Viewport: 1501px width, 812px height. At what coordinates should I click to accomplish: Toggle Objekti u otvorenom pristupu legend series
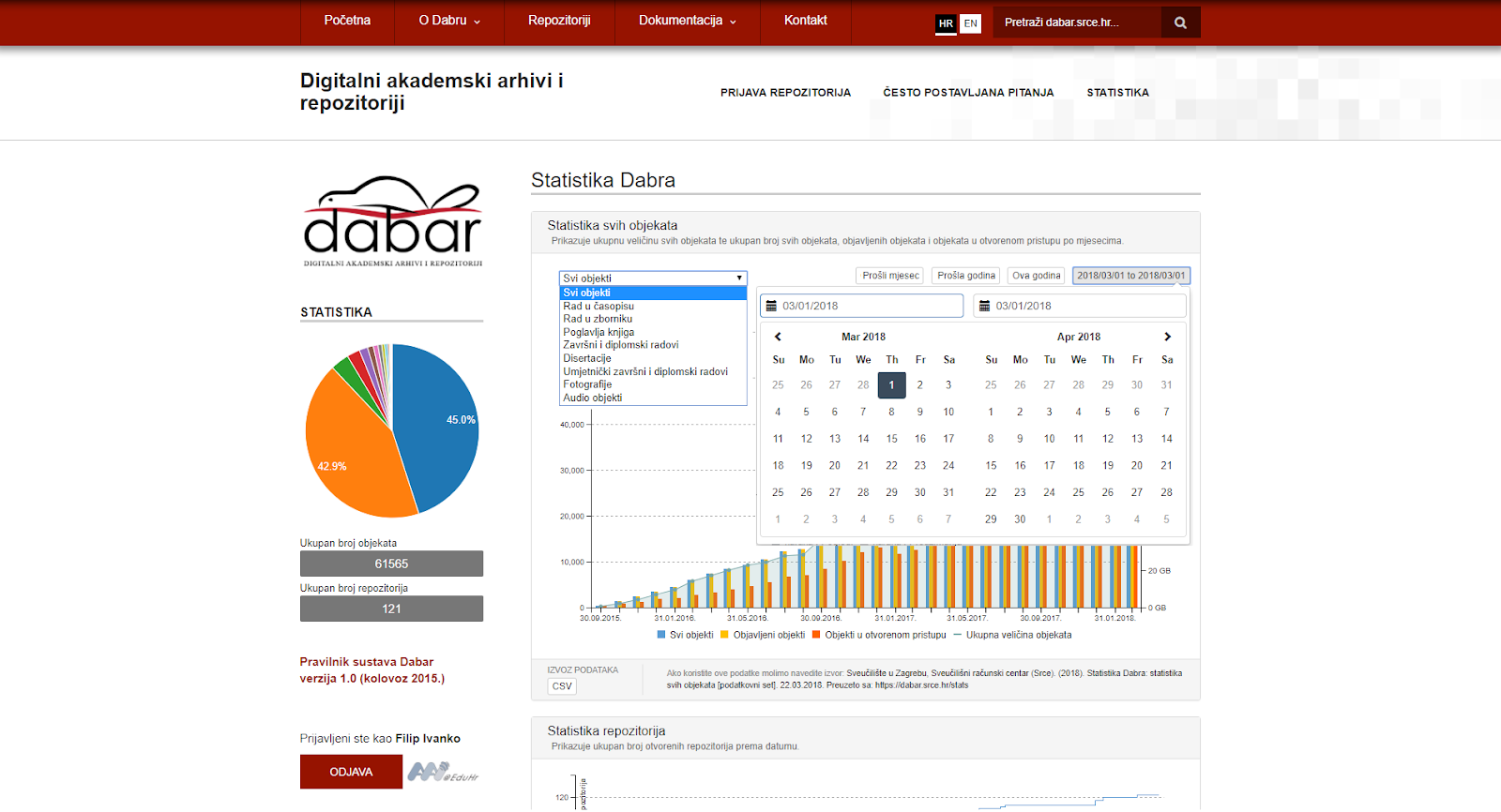click(879, 635)
